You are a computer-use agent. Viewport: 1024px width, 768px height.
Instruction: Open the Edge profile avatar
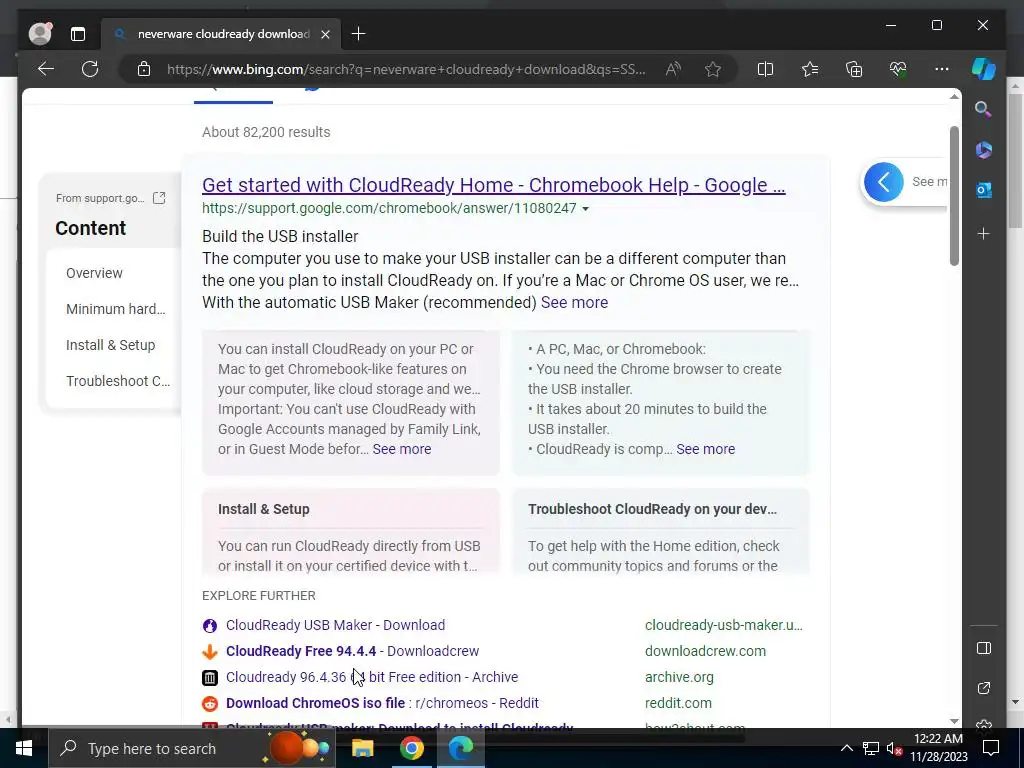40,33
